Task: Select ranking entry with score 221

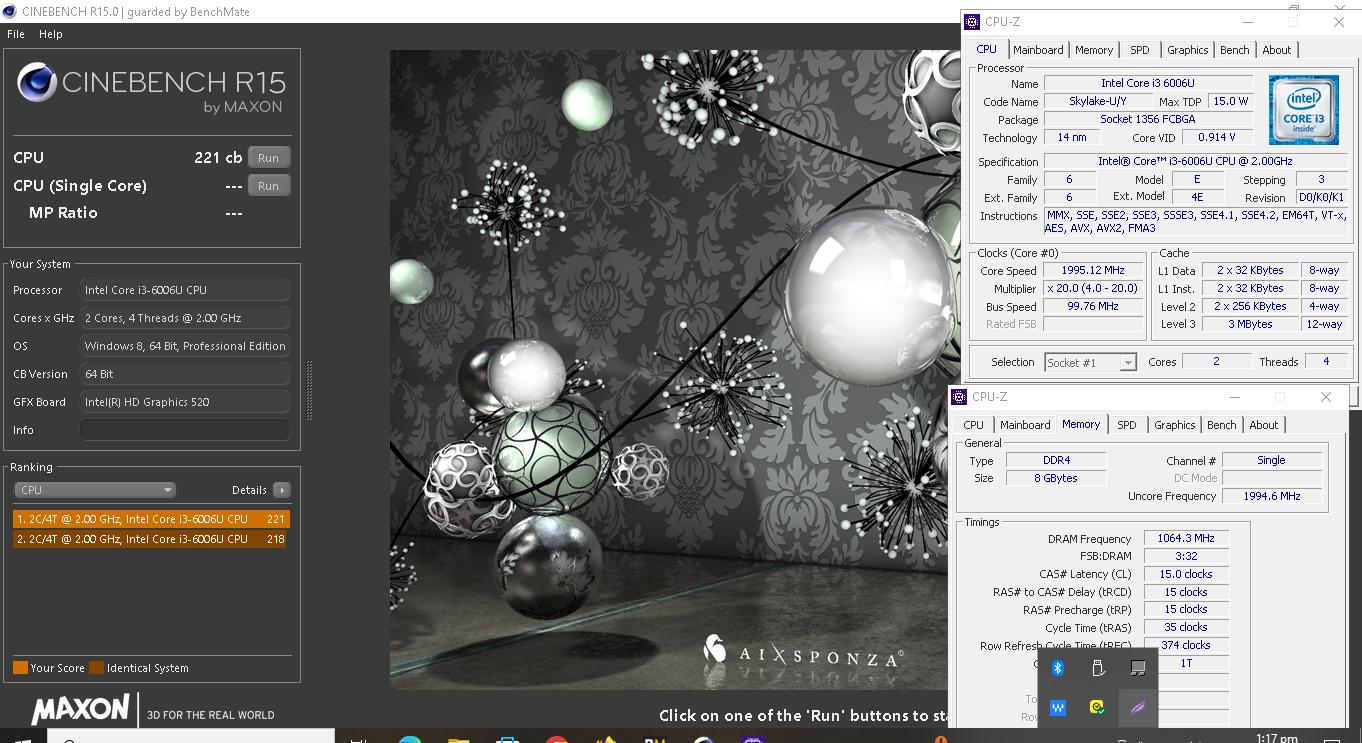Action: pyautogui.click(x=151, y=519)
